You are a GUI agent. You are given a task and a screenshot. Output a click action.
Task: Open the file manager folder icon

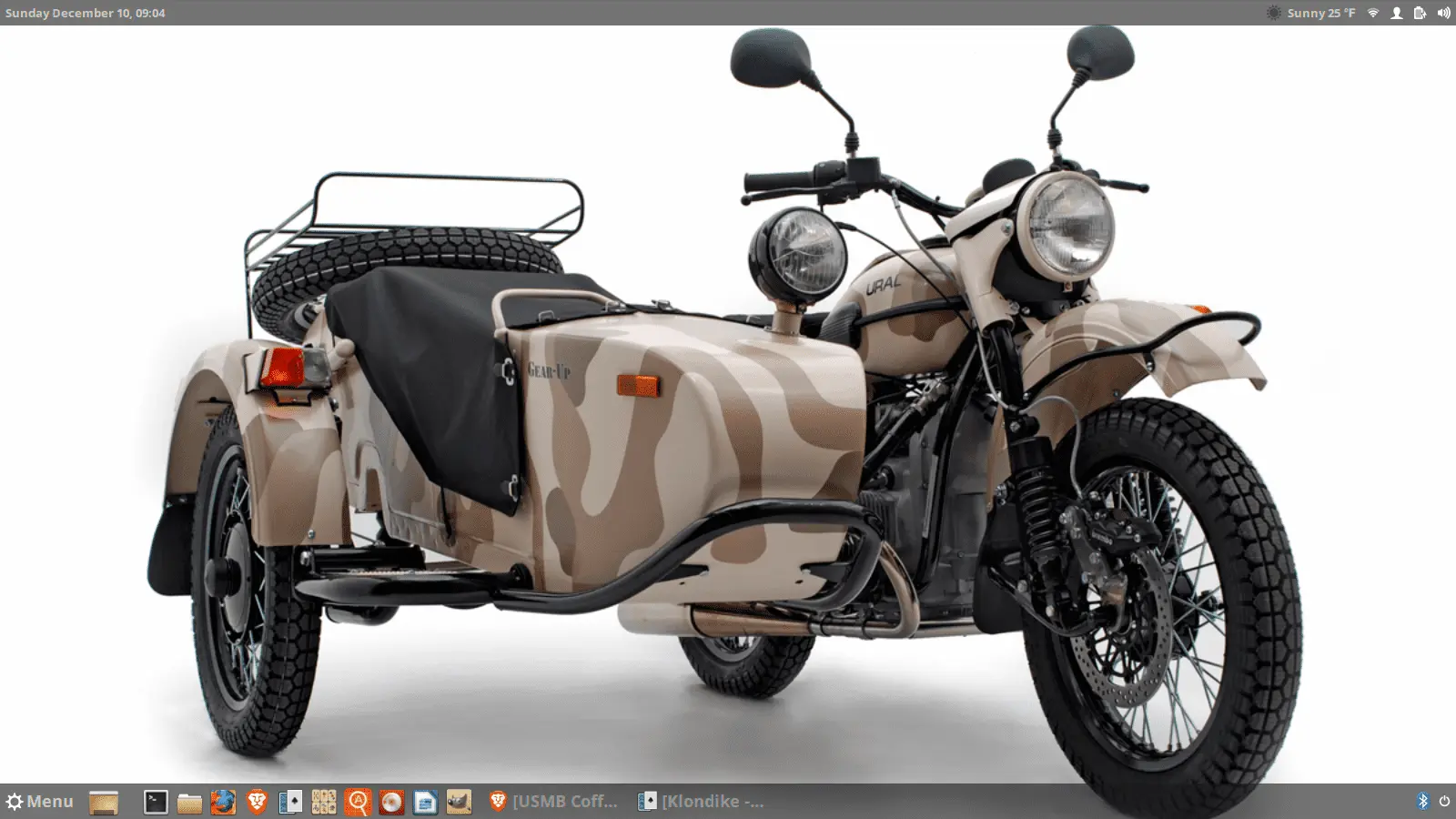click(189, 802)
